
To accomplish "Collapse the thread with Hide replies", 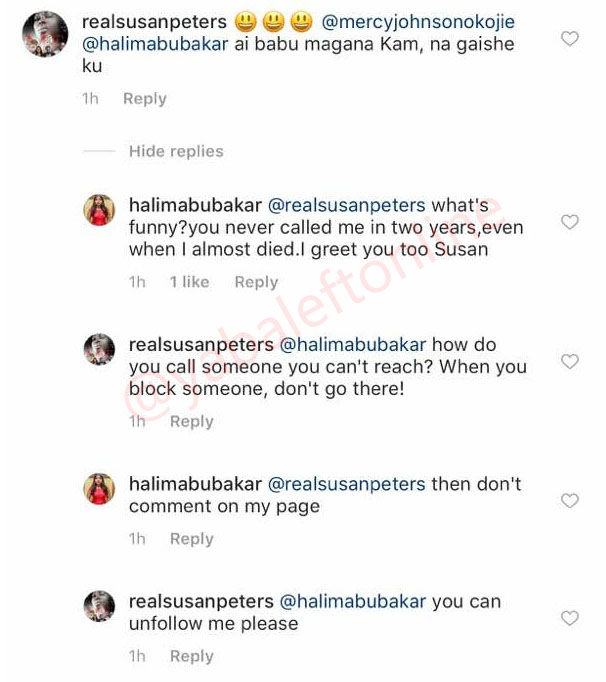I will click(x=175, y=151).
